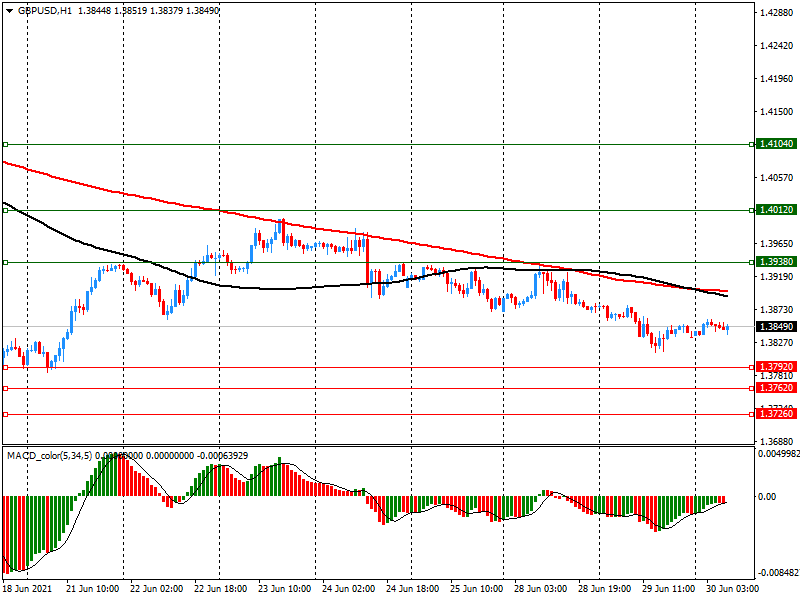Select the green 1.40120 price level label
Image resolution: width=800 pixels, height=600 pixels.
pyautogui.click(x=776, y=210)
